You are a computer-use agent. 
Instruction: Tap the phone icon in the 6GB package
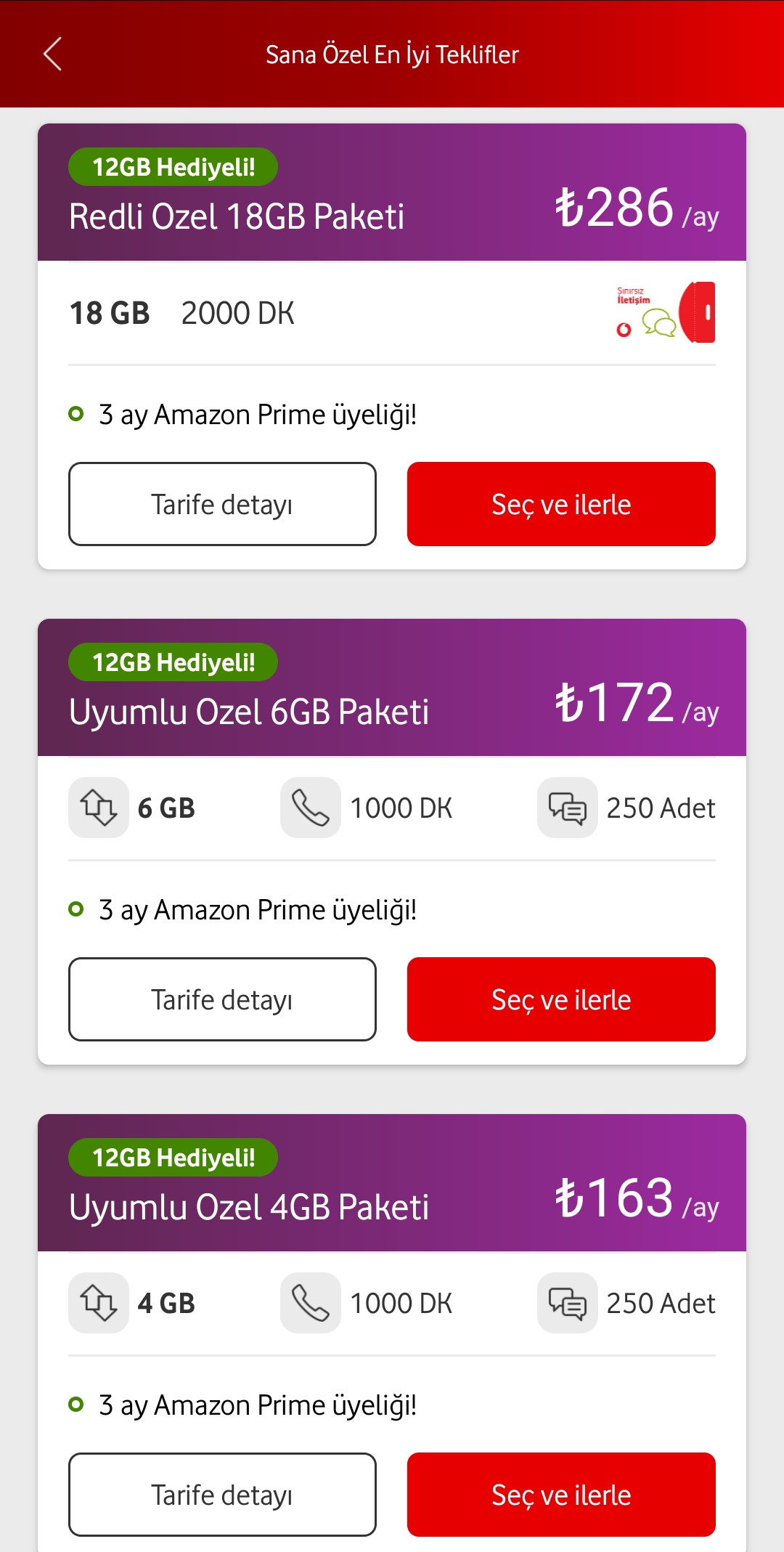click(311, 808)
